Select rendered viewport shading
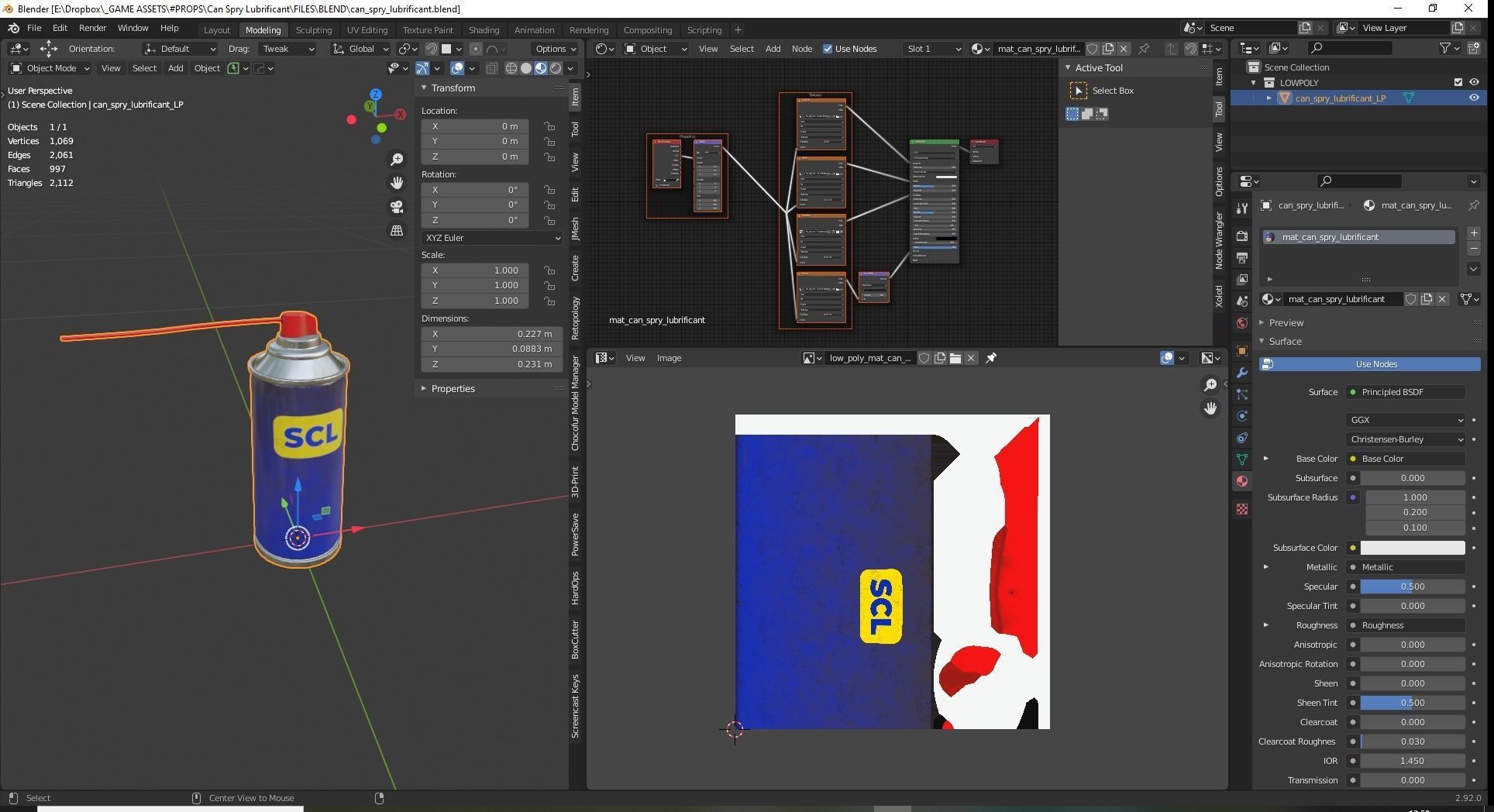This screenshot has width=1494, height=812. click(x=556, y=68)
